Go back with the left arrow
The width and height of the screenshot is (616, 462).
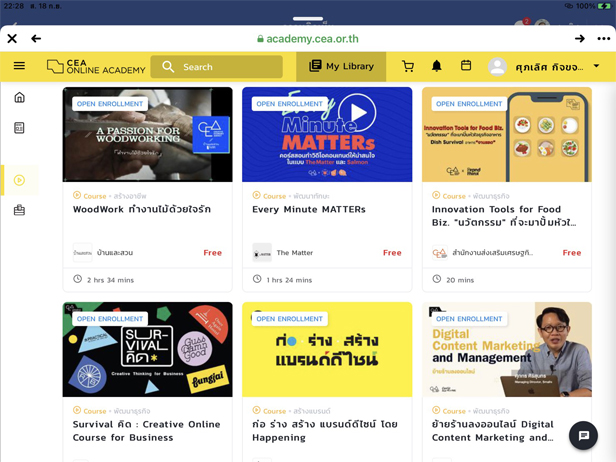click(36, 38)
